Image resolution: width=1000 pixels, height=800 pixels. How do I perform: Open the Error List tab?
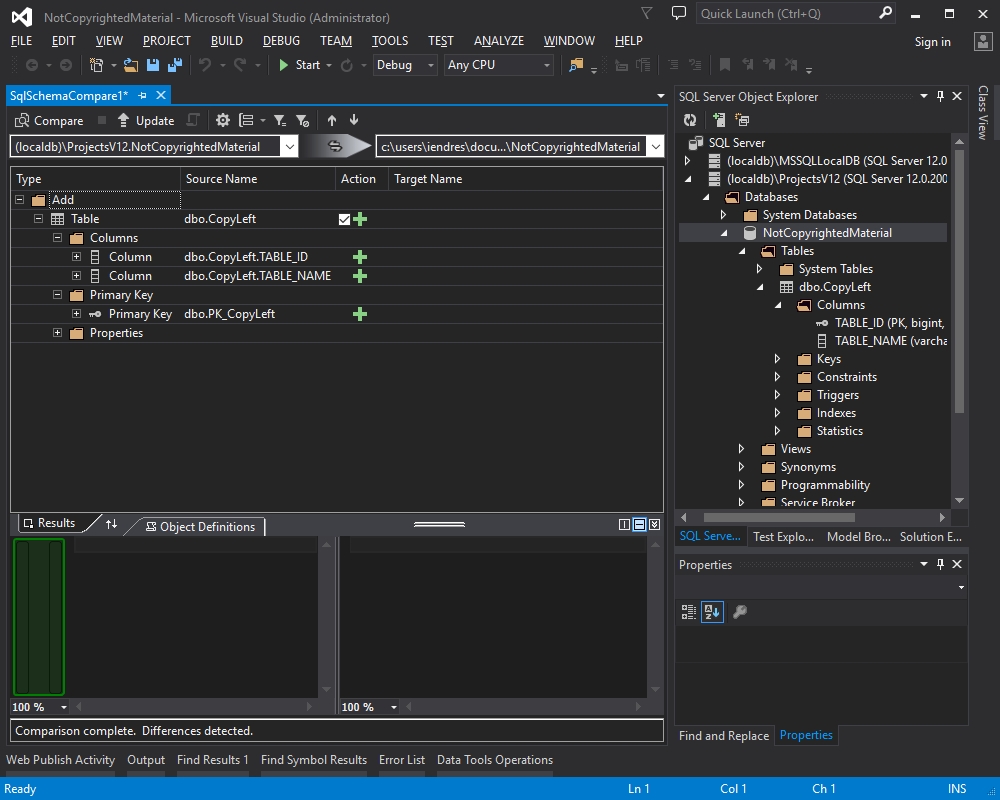point(401,760)
